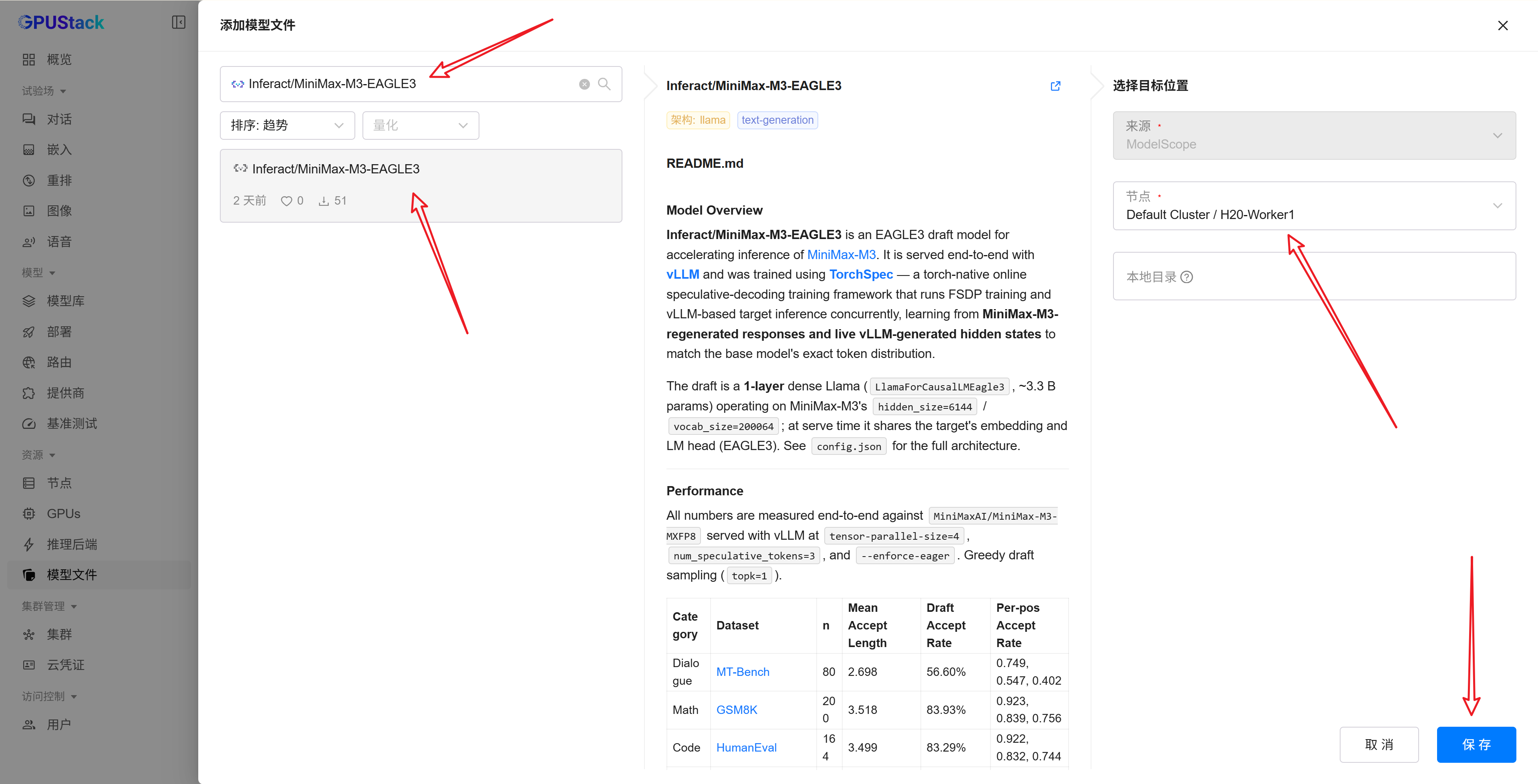Click the search magnifier icon
The image size is (1538, 784).
click(604, 84)
